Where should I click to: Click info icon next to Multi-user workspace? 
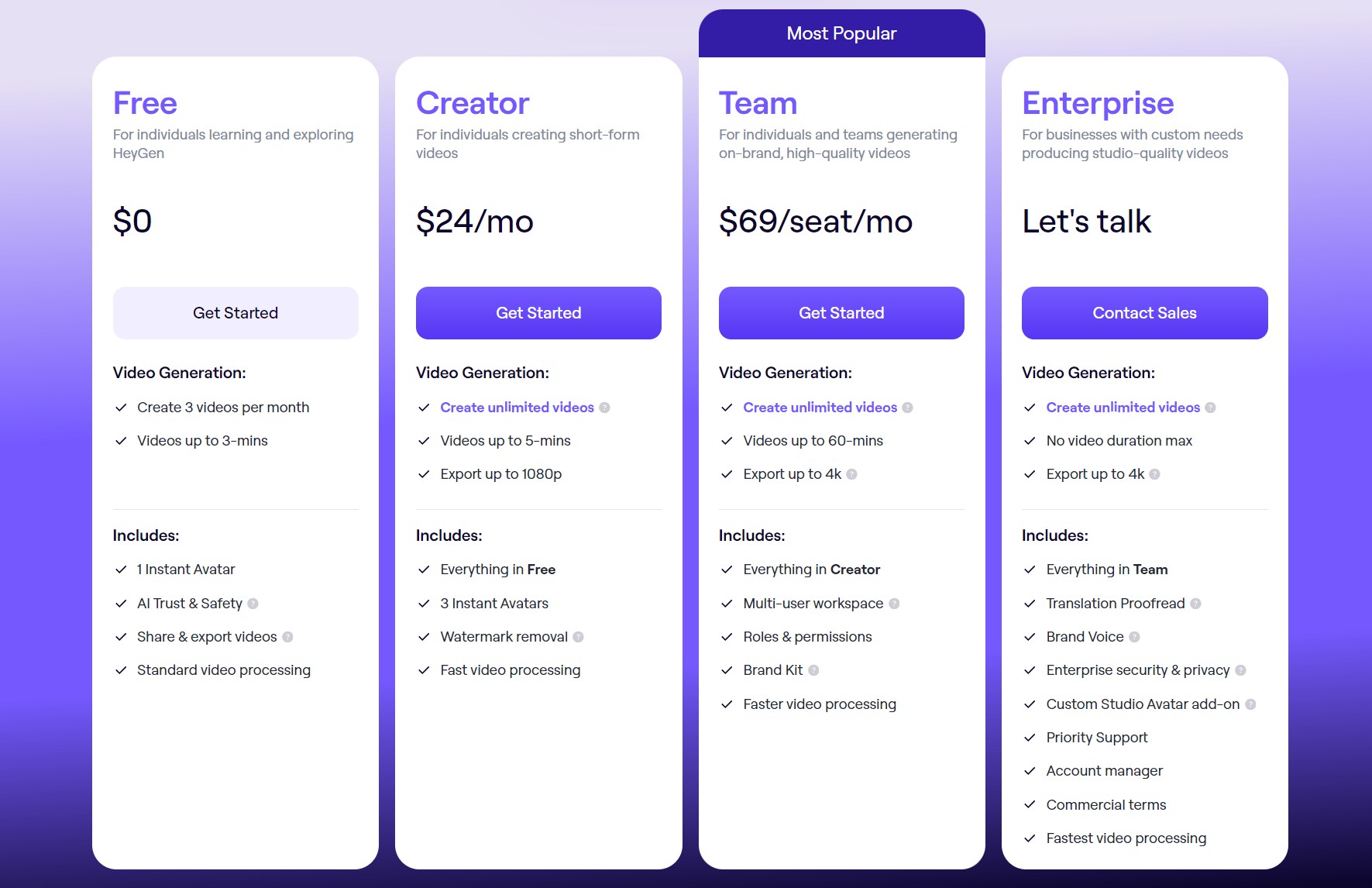point(894,604)
